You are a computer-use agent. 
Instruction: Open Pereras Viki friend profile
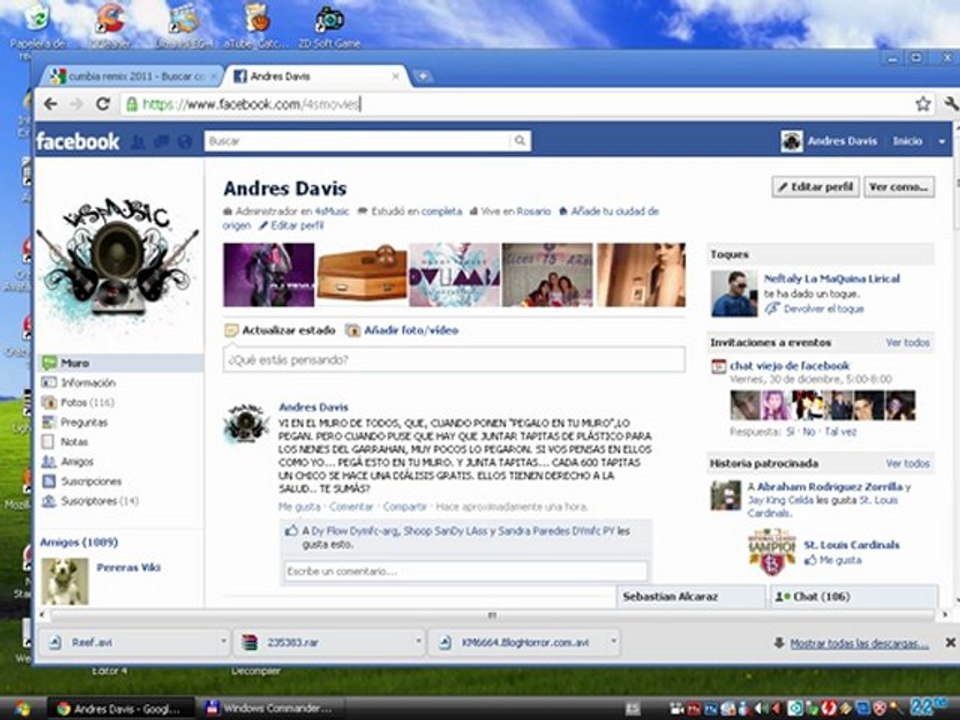click(129, 568)
